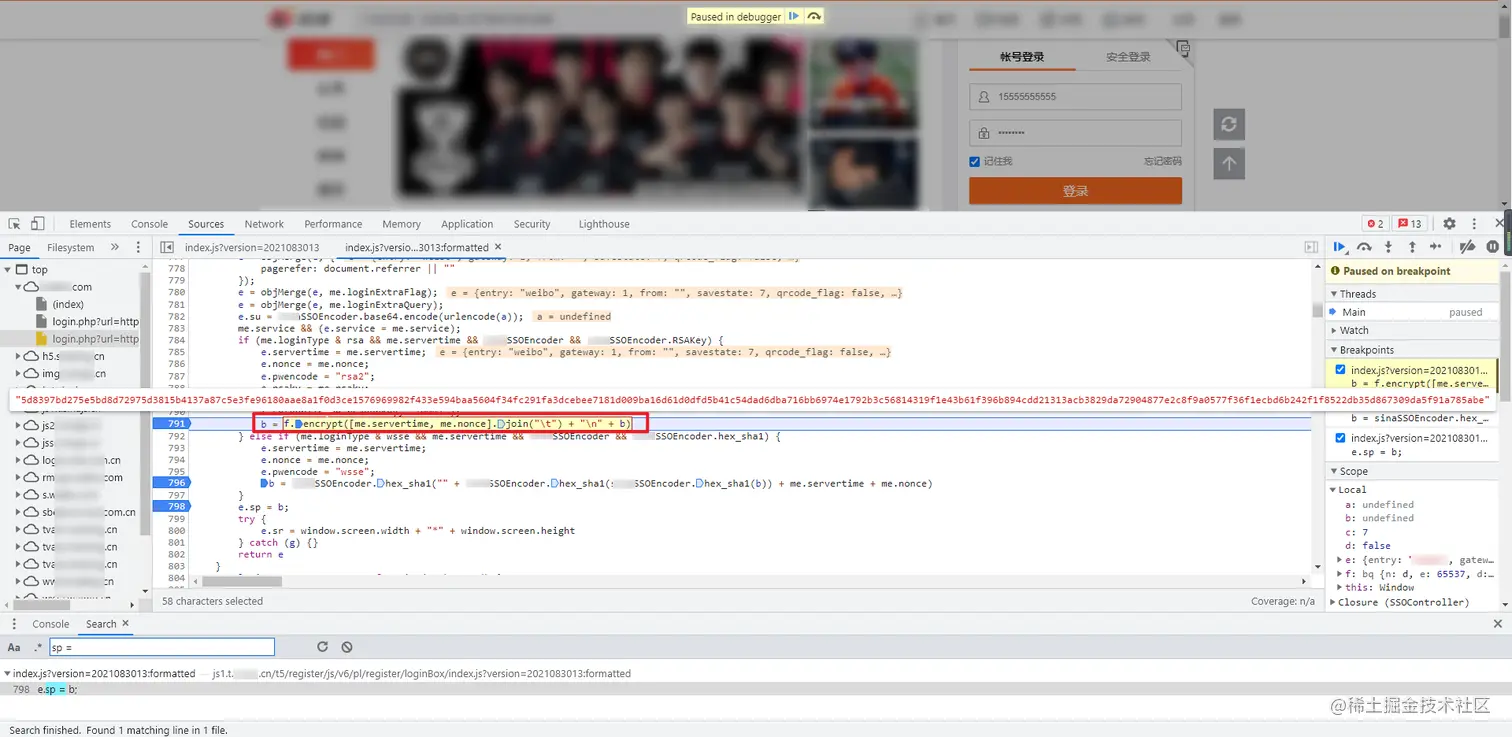The height and width of the screenshot is (737, 1512).
Task: Toggle pause on exceptions icon
Action: [1492, 247]
